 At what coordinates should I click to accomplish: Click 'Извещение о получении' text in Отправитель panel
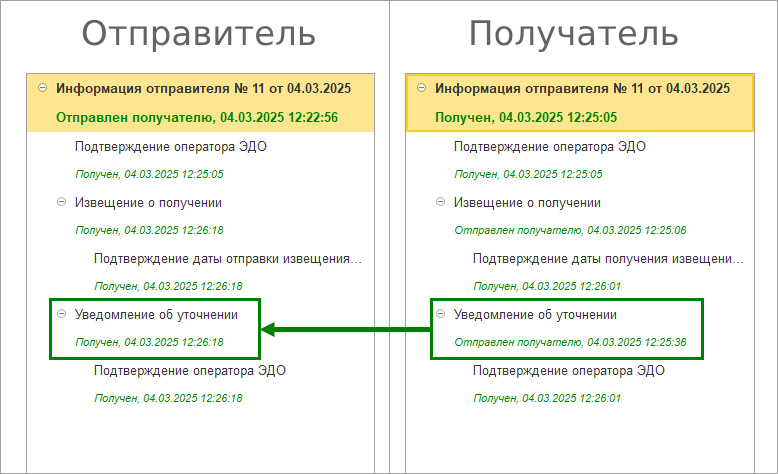click(x=148, y=202)
